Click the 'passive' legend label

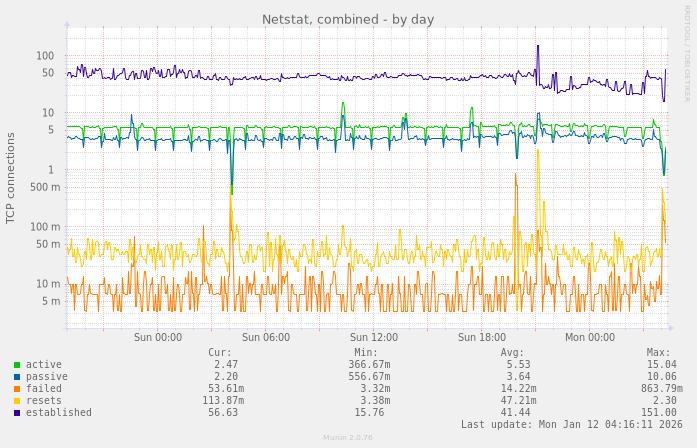[47, 376]
